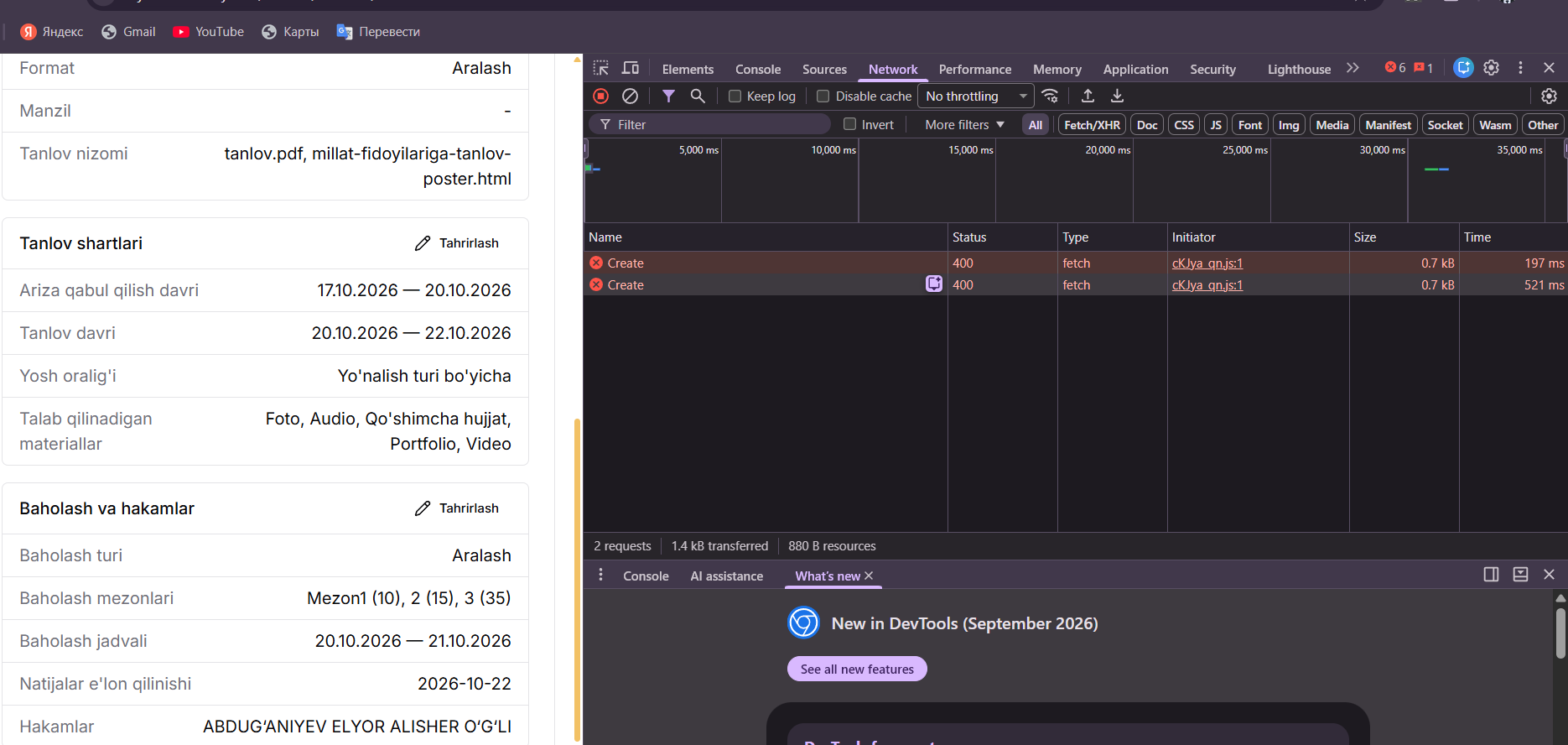The image size is (1568, 745).
Task: Open DevTools main settings gear
Action: pos(1491,68)
